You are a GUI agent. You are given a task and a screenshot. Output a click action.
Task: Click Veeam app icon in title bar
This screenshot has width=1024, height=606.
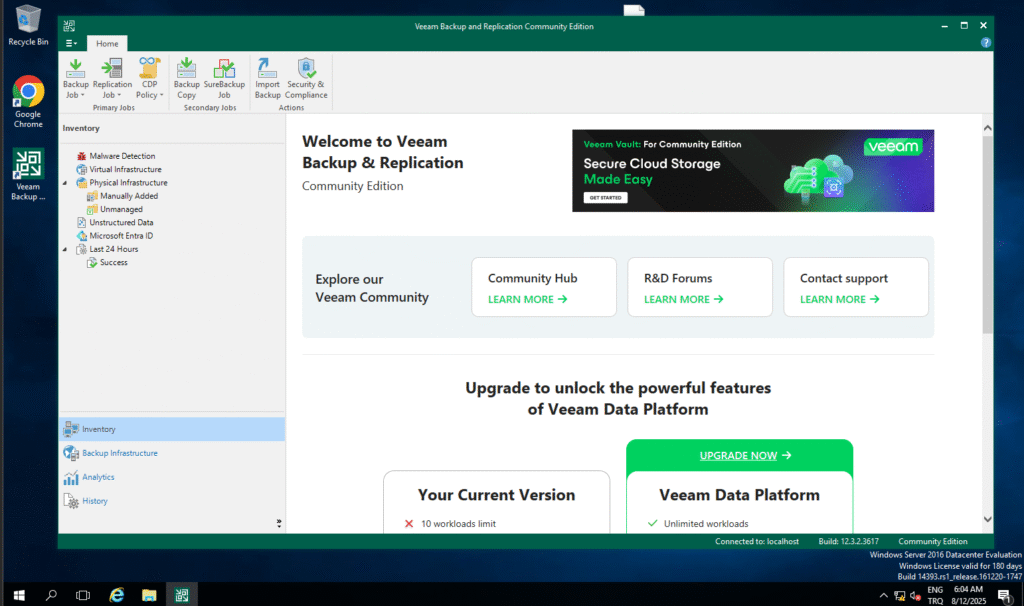click(x=69, y=26)
